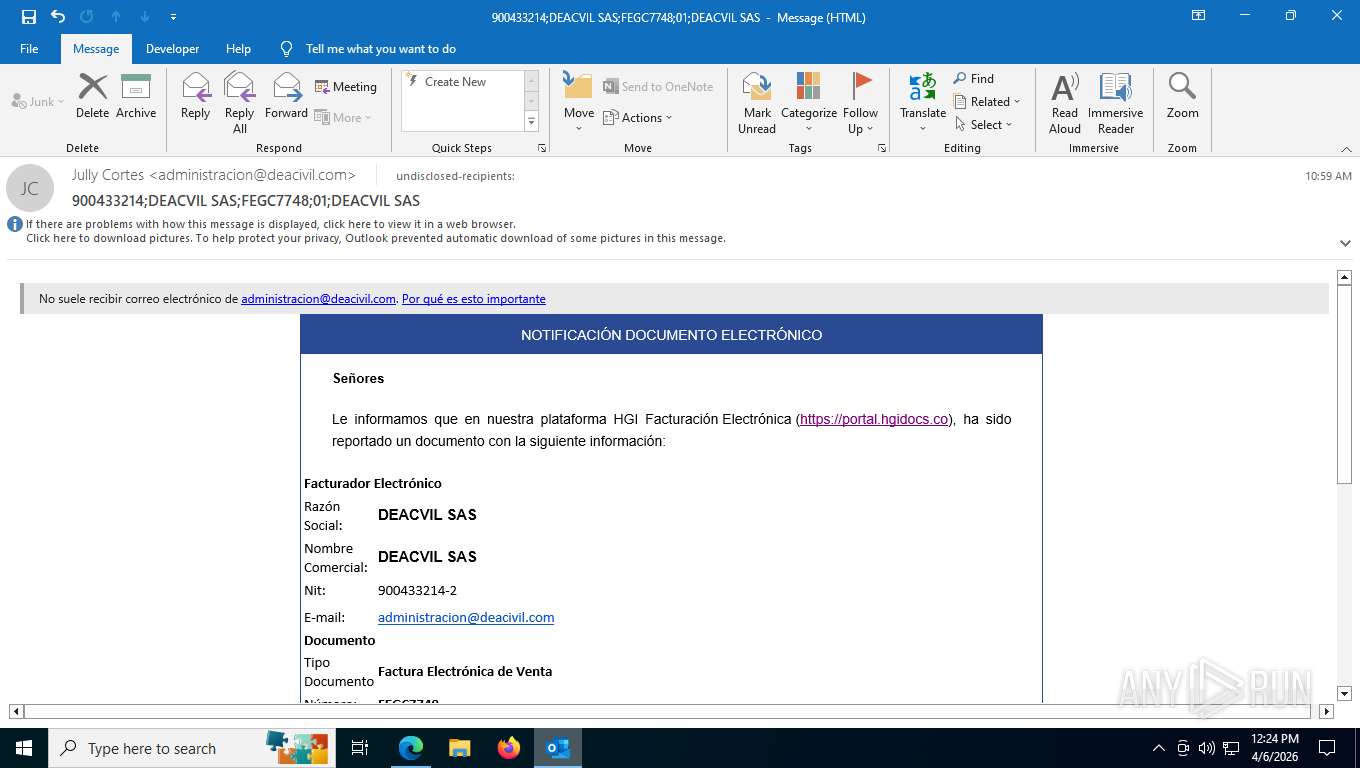Show hidden system tray icons

pos(1159,748)
